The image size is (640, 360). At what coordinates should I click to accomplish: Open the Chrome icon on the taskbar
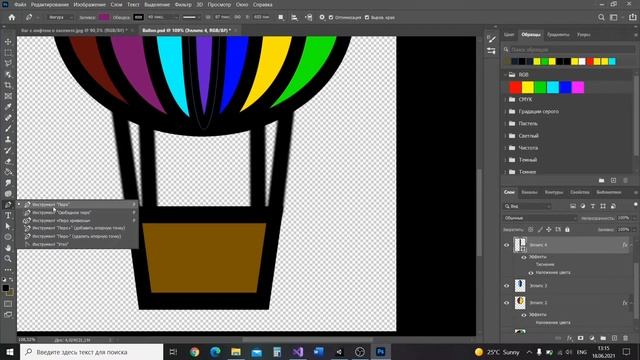[x=195, y=352]
